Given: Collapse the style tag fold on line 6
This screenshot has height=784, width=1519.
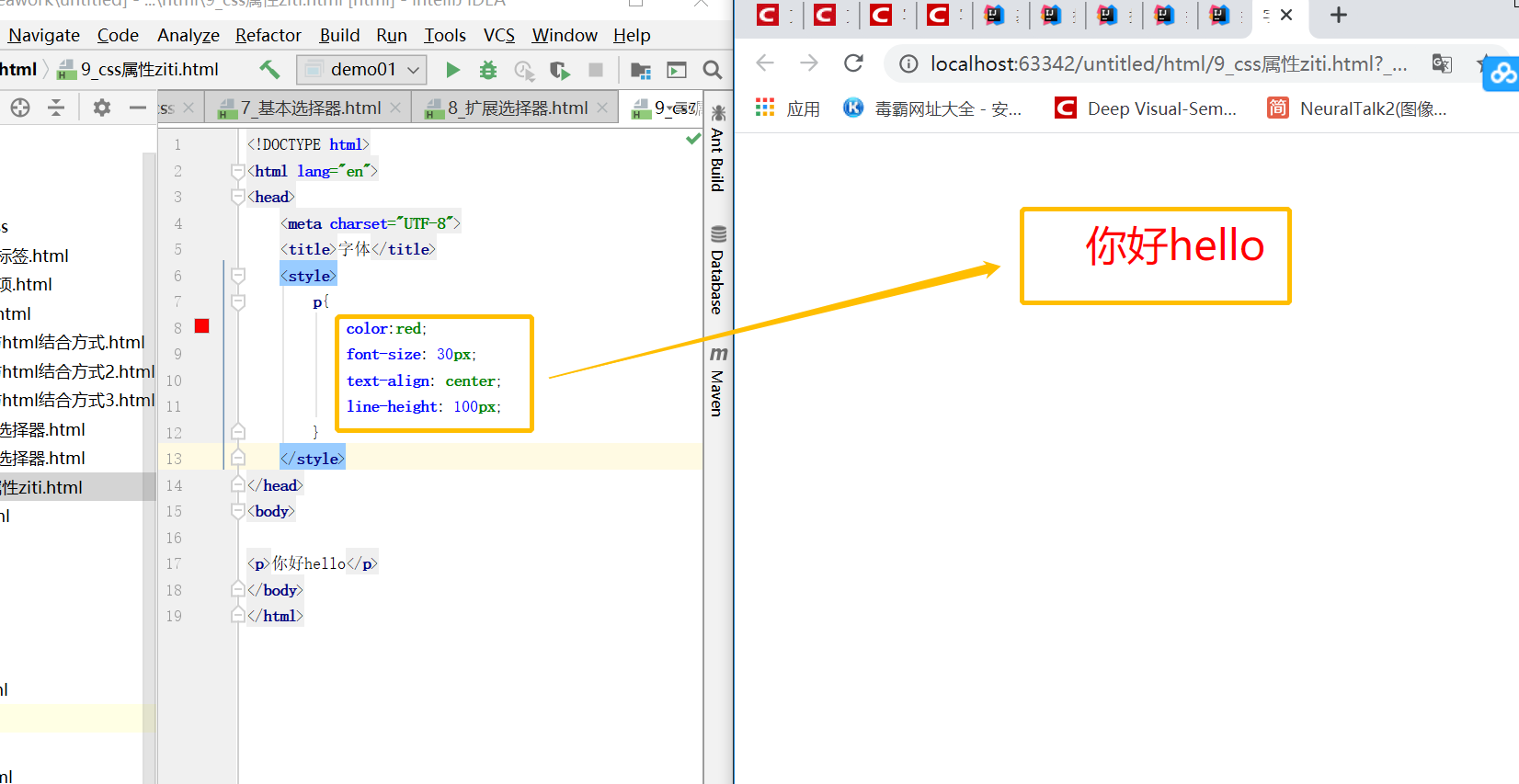Looking at the screenshot, I should pos(238,276).
